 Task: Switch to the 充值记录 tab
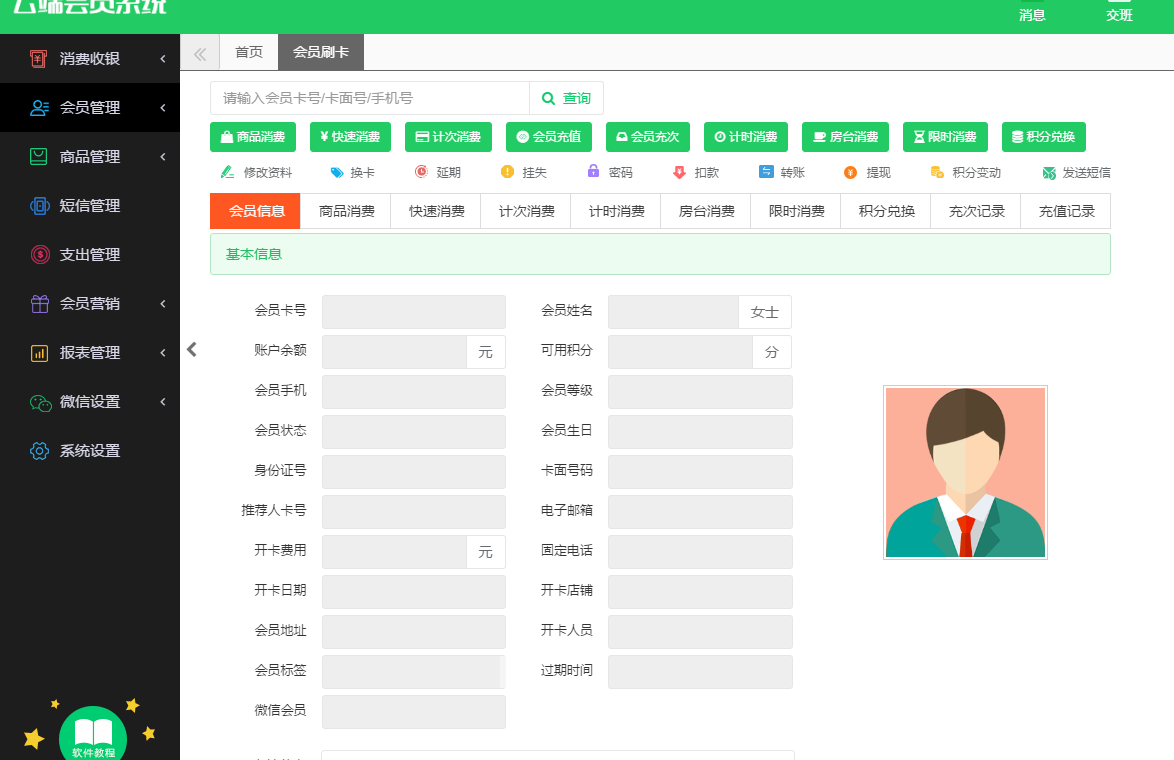(1066, 211)
